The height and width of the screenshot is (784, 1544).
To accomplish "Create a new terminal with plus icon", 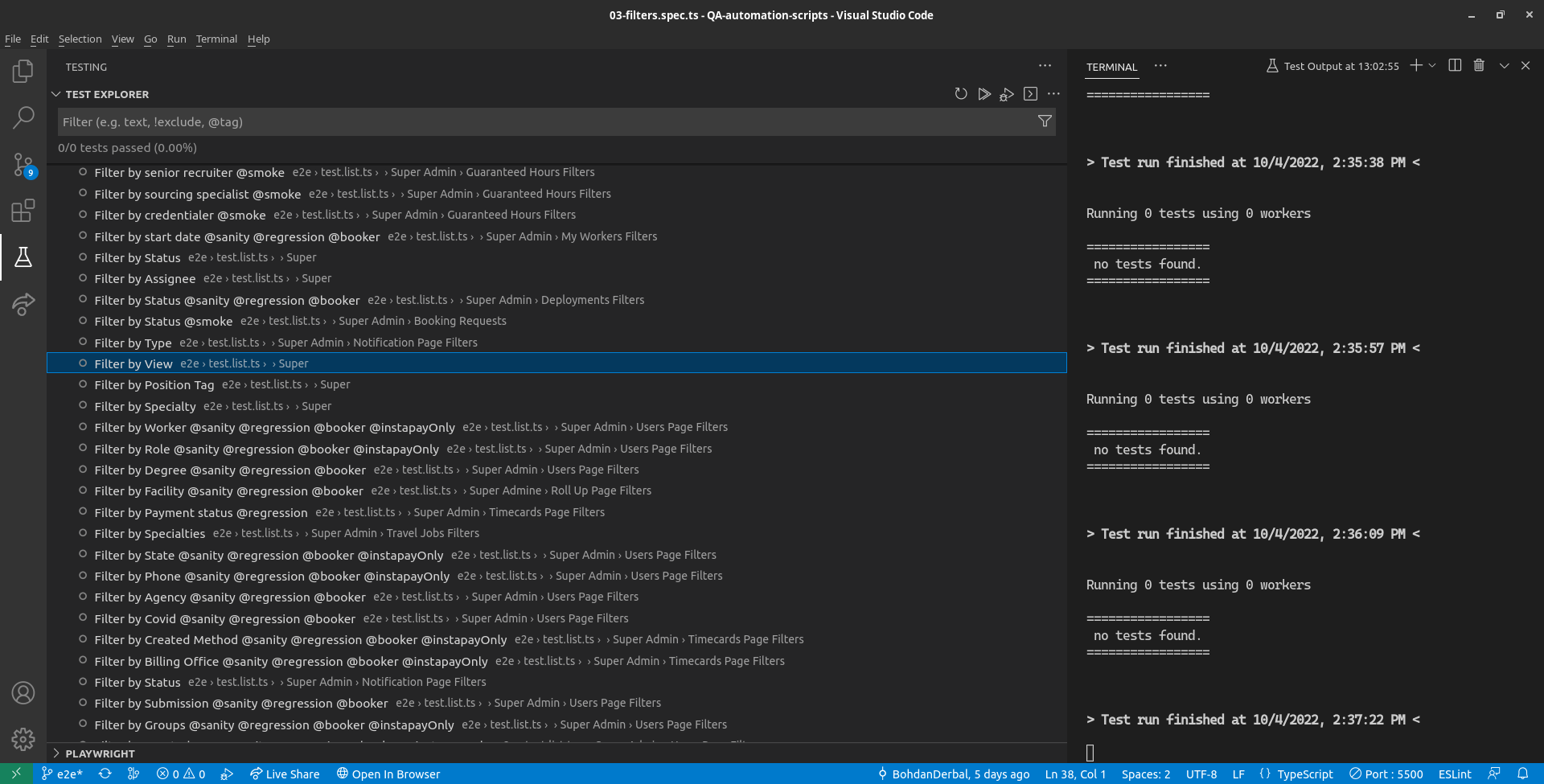I will pos(1416,66).
